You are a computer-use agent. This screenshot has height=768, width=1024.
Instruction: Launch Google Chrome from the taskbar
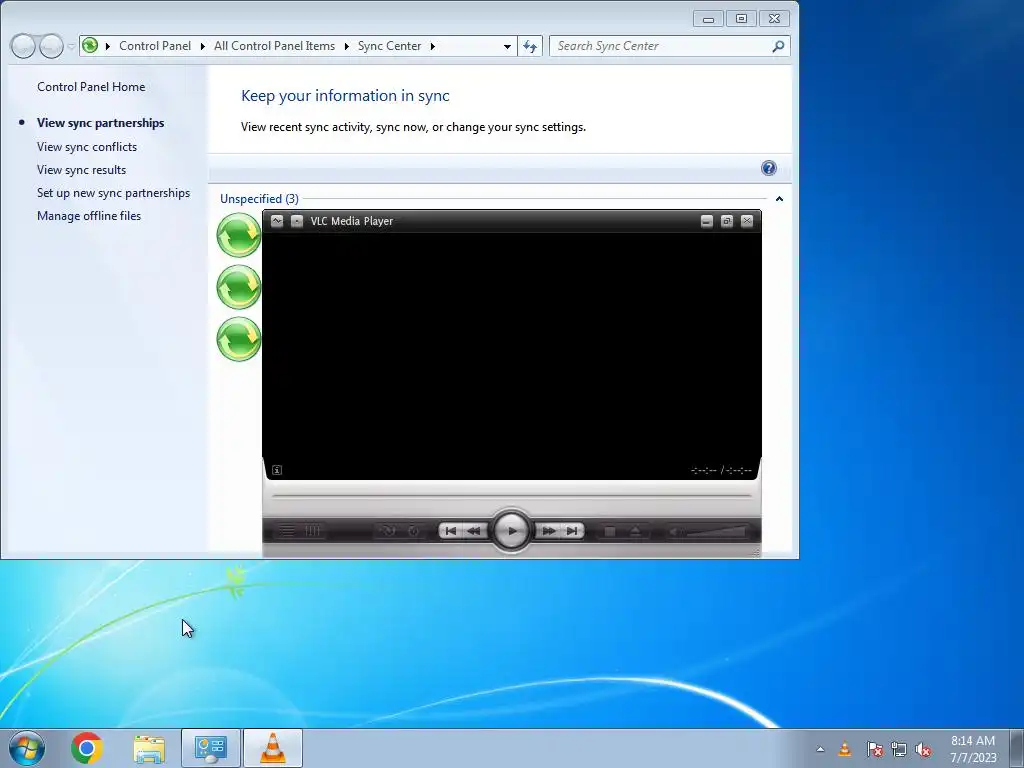(87, 748)
